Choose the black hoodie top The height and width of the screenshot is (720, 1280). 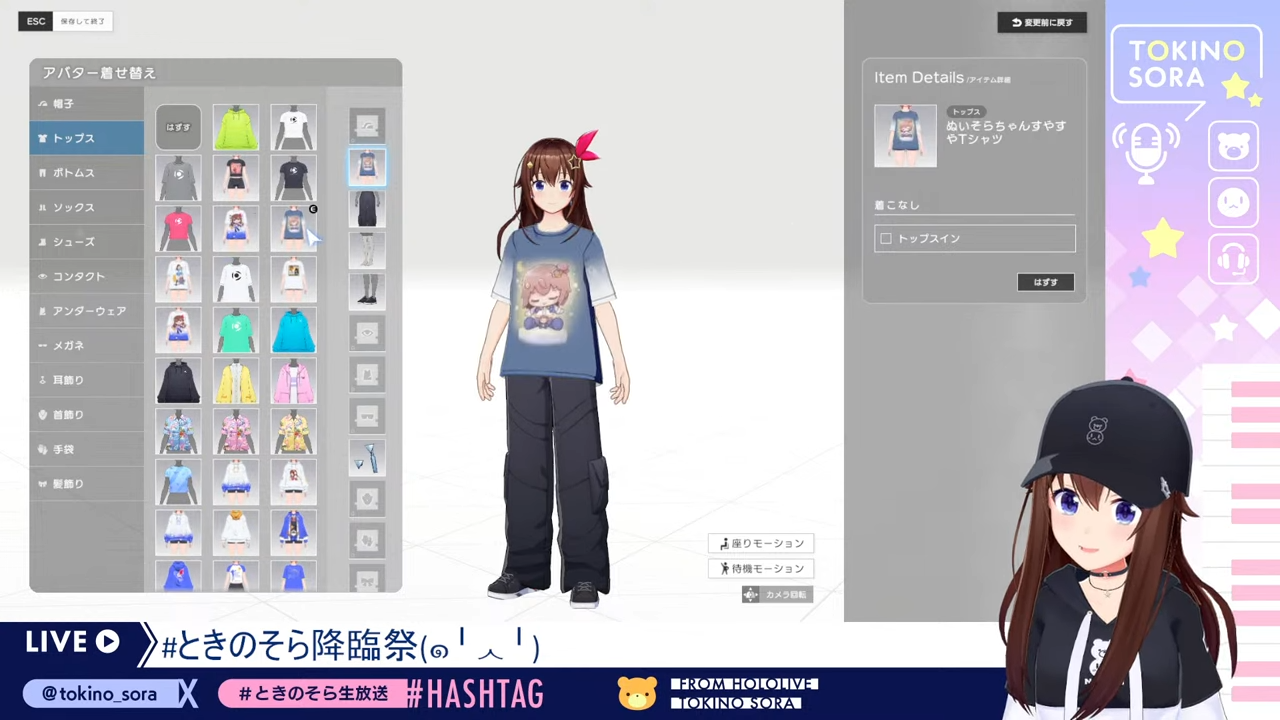coord(178,381)
